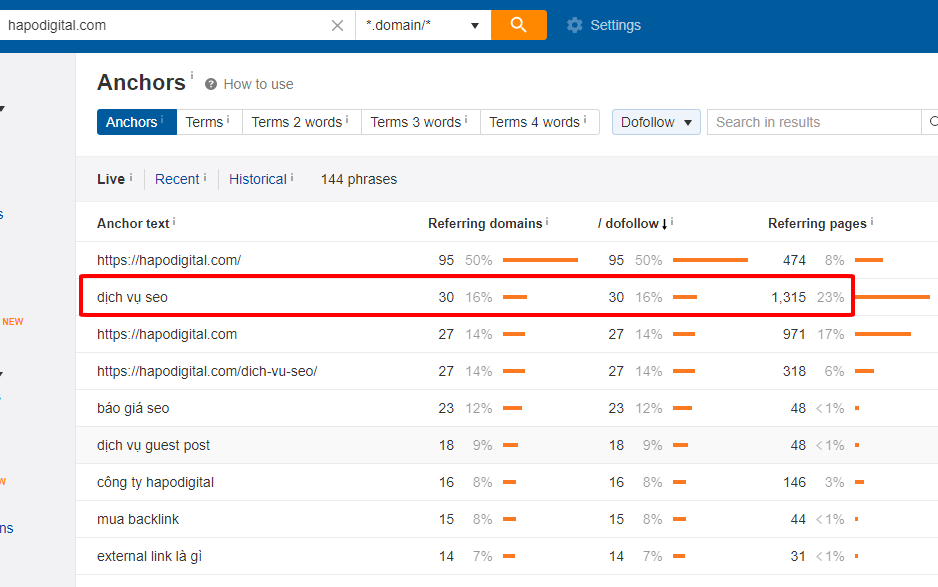Click referring pages count 44
The image size is (938, 587).
click(798, 519)
